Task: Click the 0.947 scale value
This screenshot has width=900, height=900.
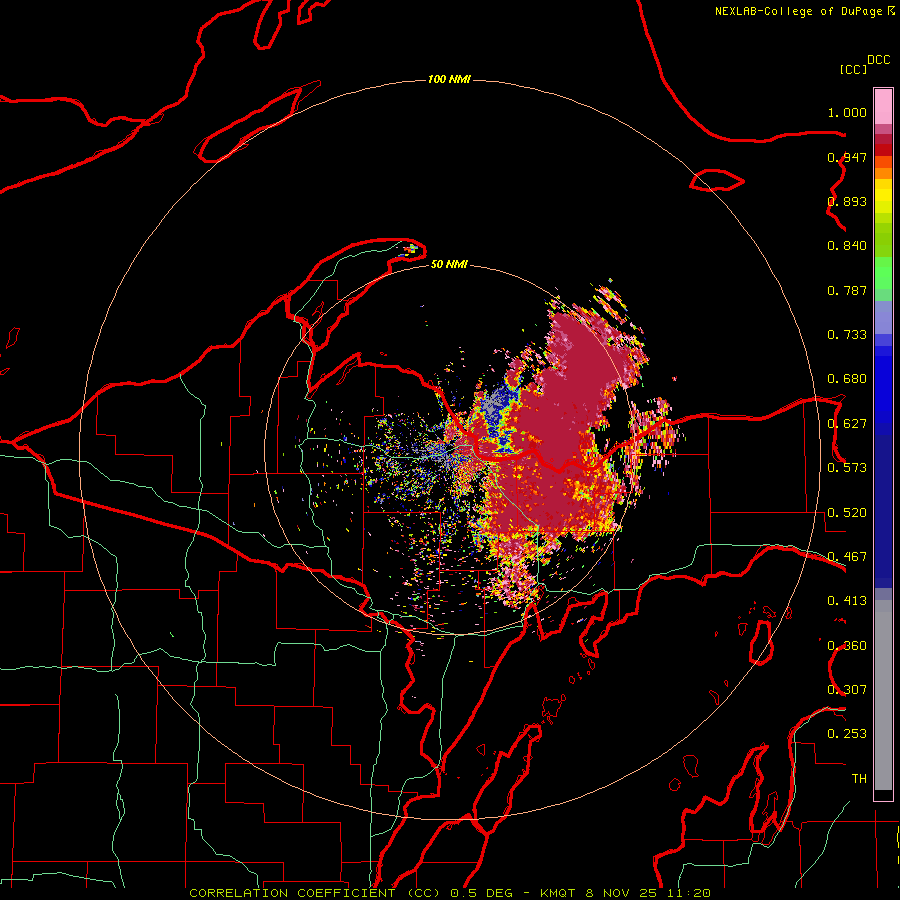Action: pyautogui.click(x=847, y=157)
